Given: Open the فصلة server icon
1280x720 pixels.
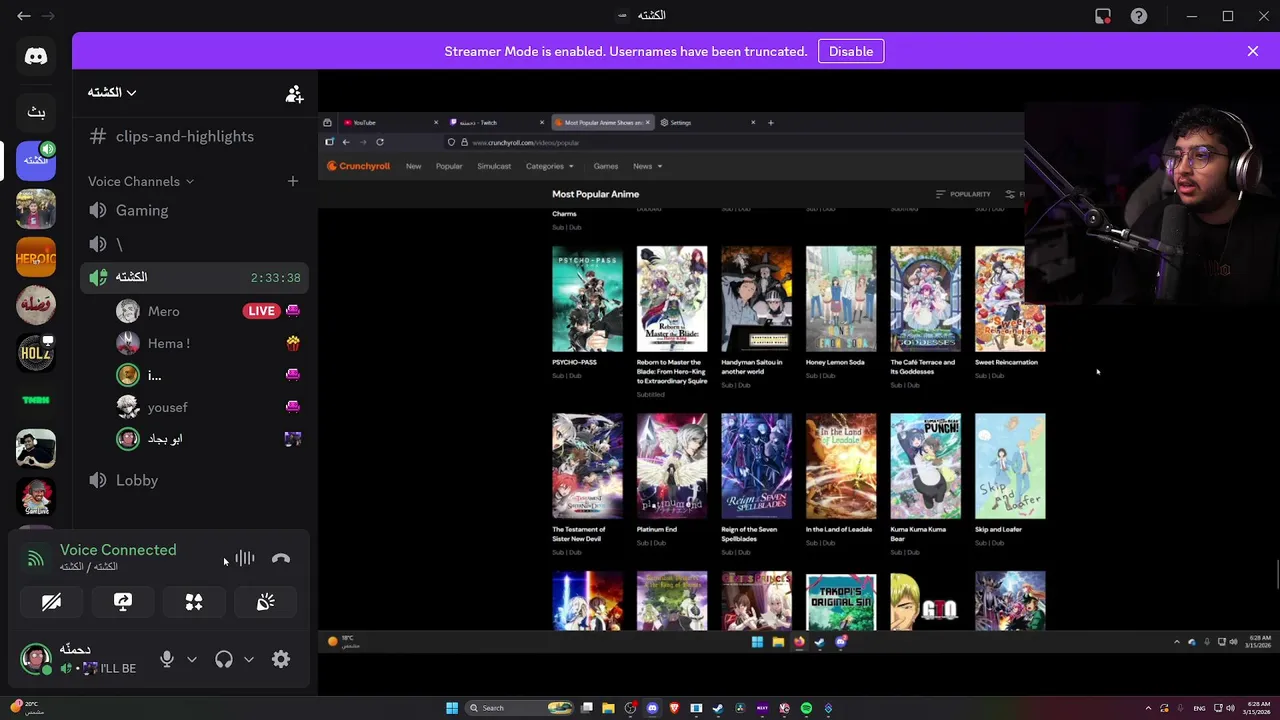Looking at the screenshot, I should [36, 305].
